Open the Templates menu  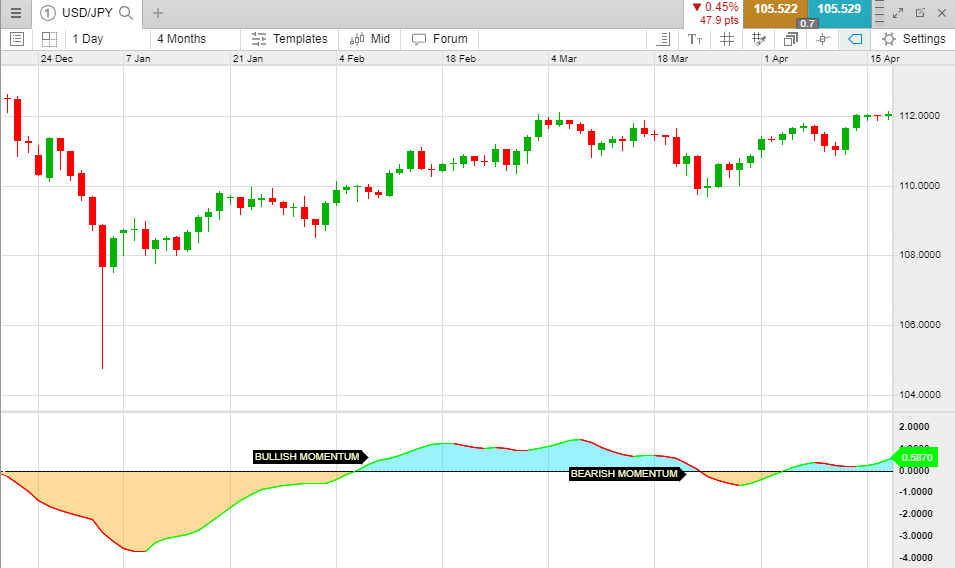[290, 39]
